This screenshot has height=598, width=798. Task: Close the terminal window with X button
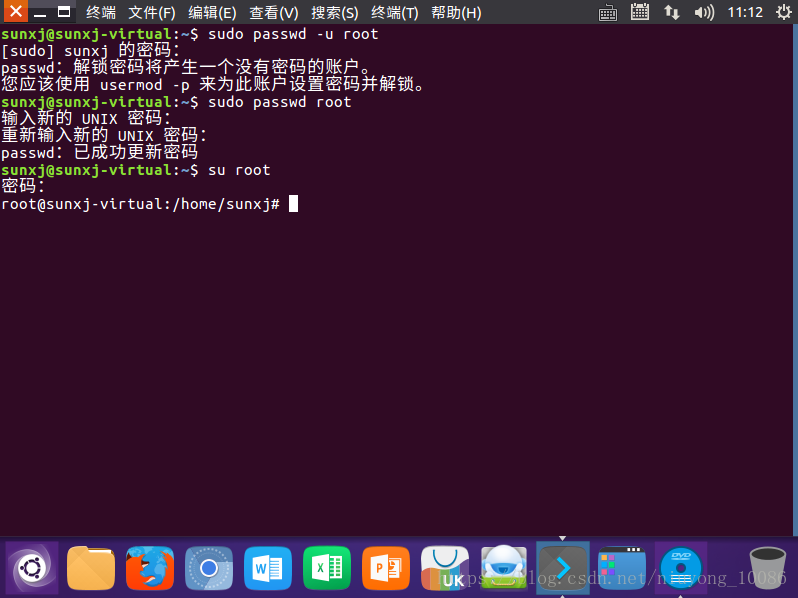click(15, 11)
